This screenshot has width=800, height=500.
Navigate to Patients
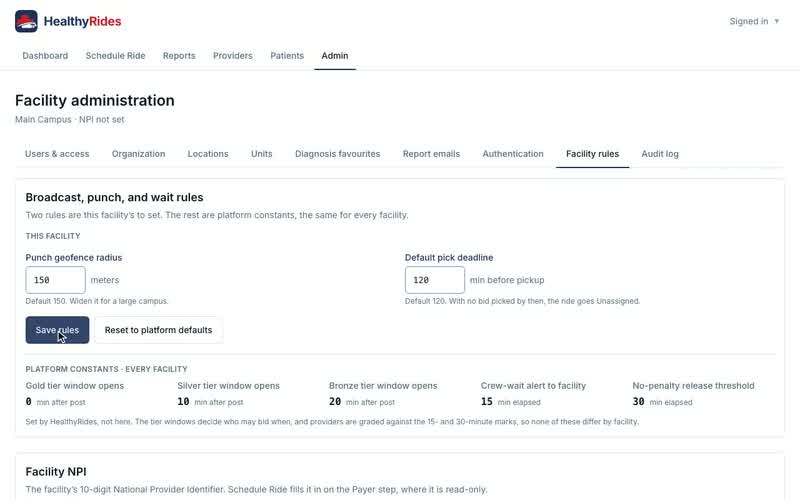click(x=287, y=56)
